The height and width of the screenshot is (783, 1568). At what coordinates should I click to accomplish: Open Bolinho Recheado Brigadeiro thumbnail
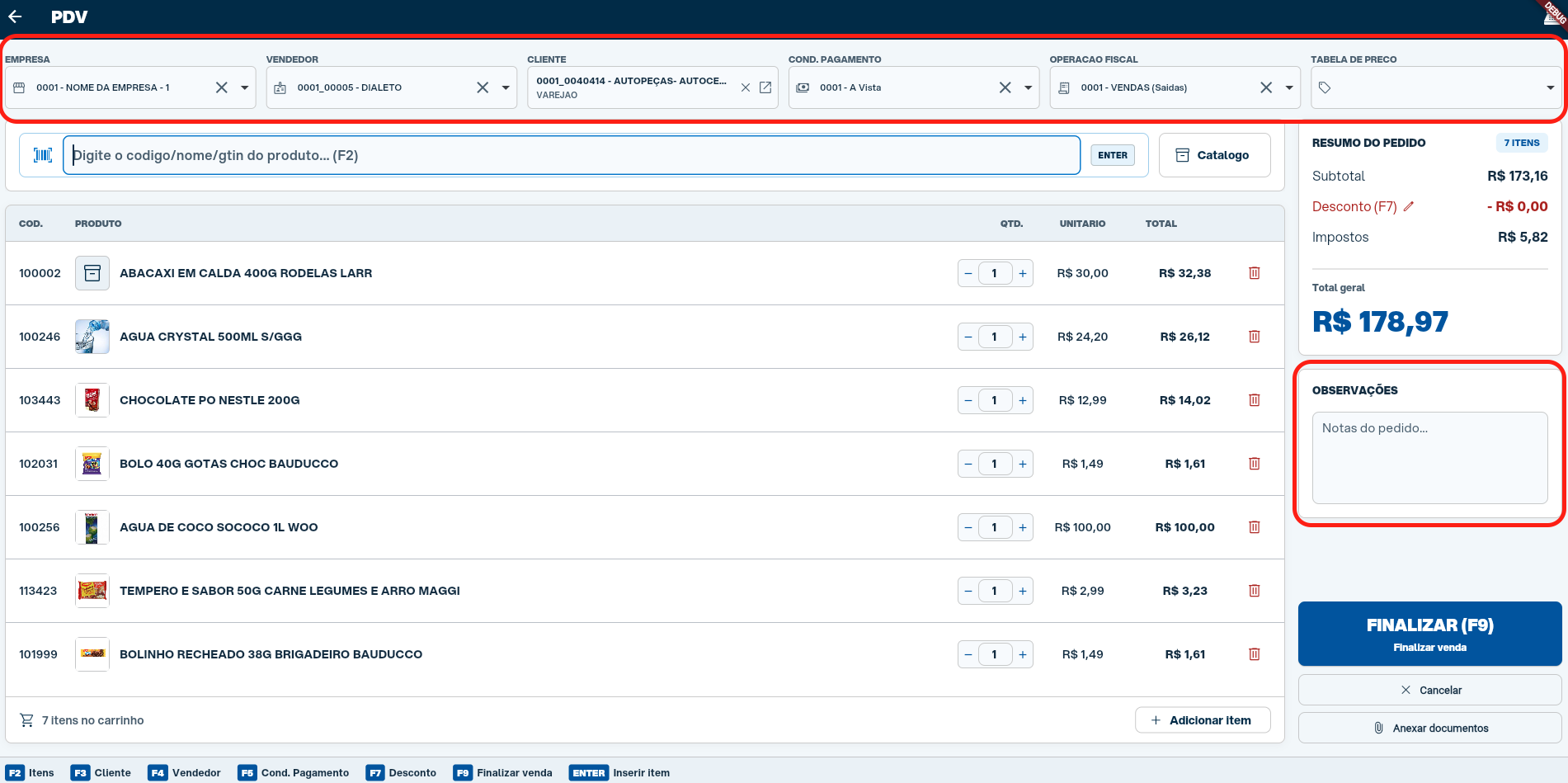pos(92,654)
